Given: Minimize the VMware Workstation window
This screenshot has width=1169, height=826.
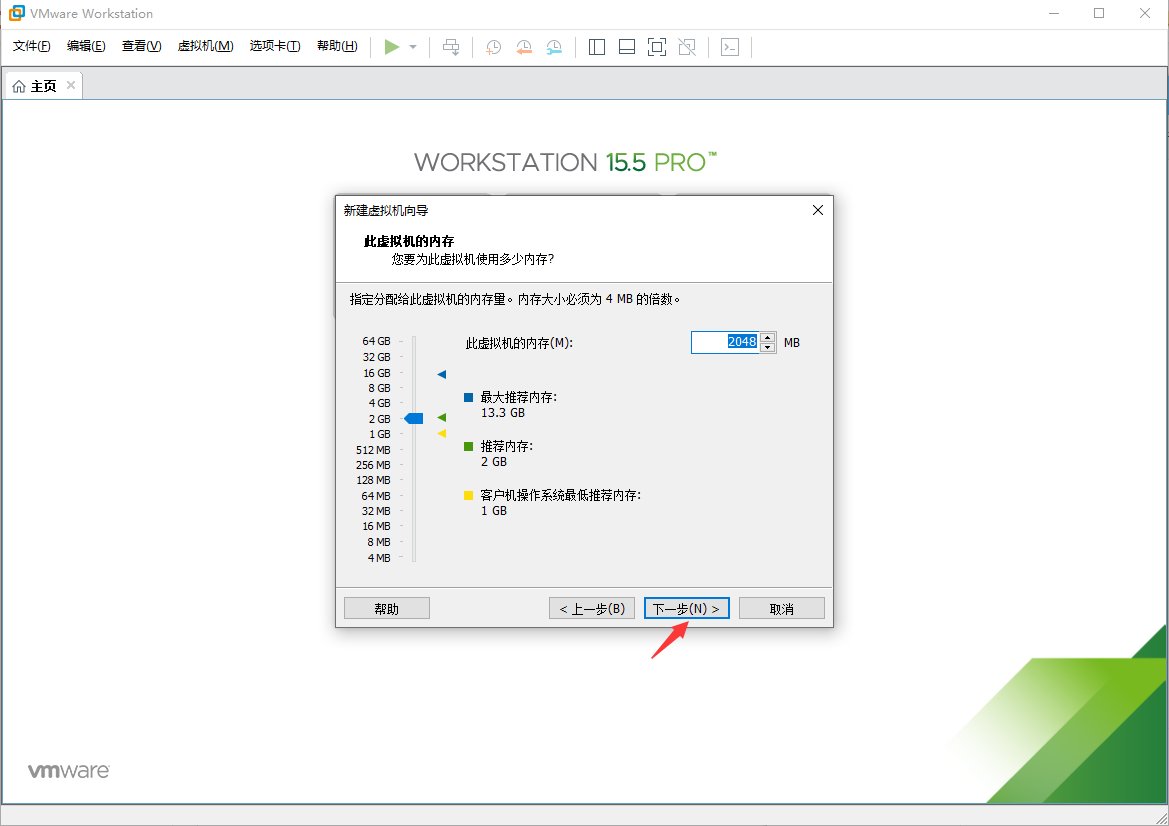Looking at the screenshot, I should (1053, 13).
